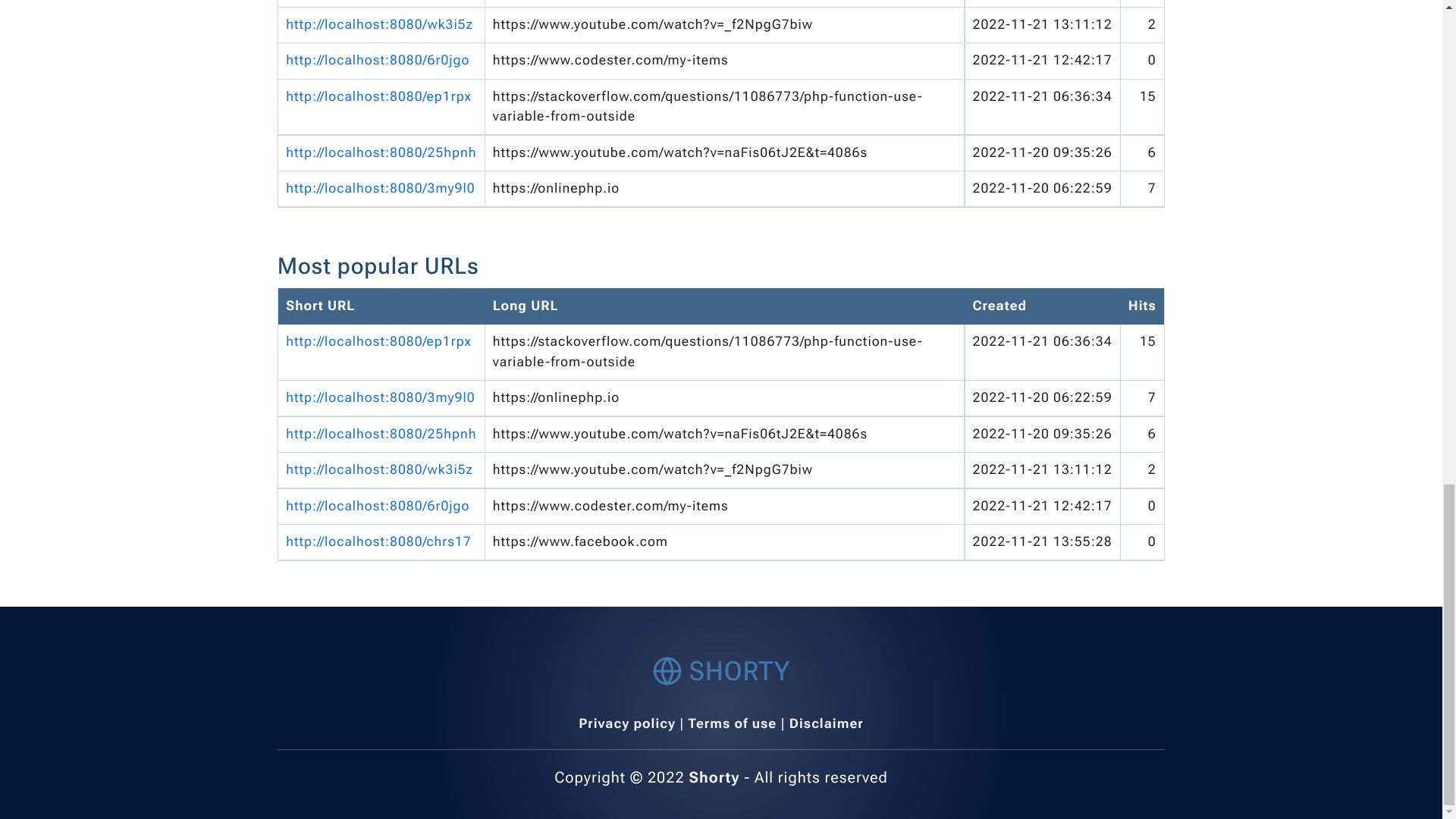Click the Long URL column header
The width and height of the screenshot is (1456, 819).
[525, 306]
